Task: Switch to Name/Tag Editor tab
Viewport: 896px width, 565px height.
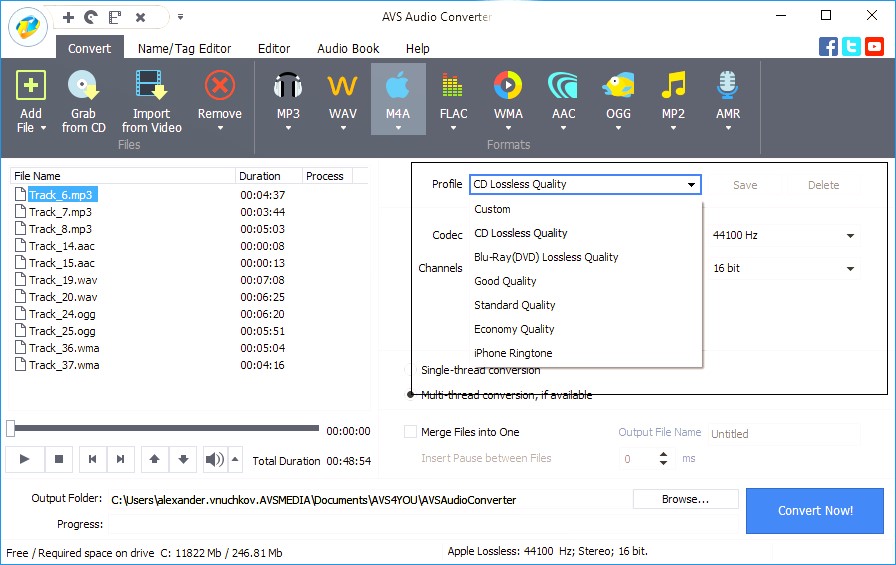Action: (x=185, y=49)
